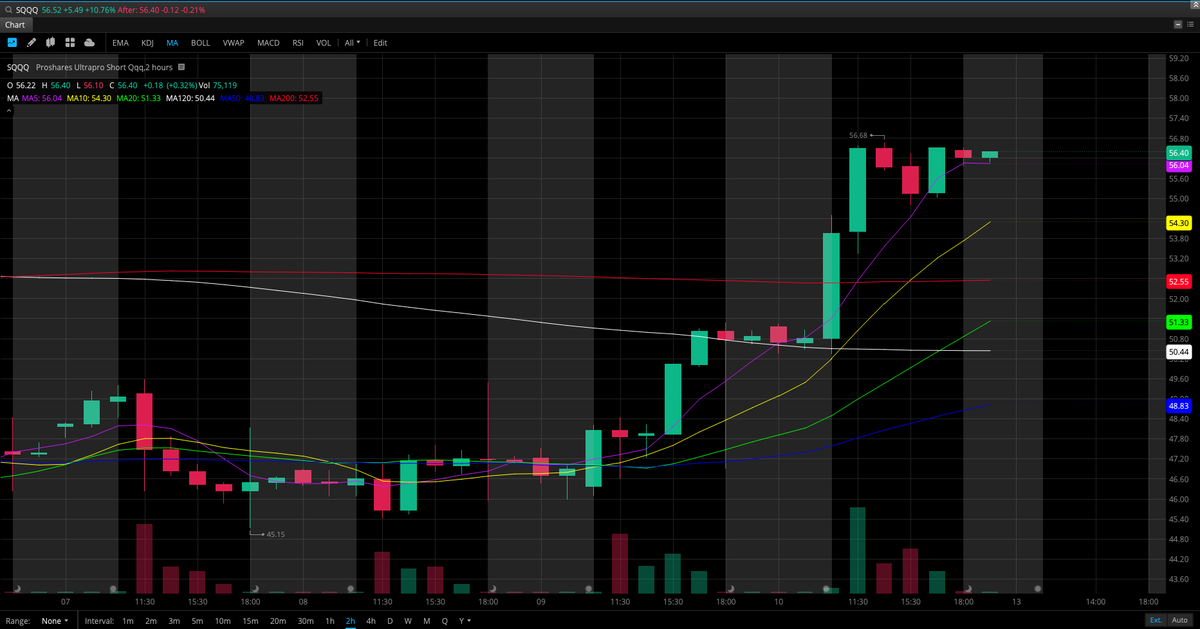
Task: Select the 3m interval
Action: pyautogui.click(x=175, y=621)
